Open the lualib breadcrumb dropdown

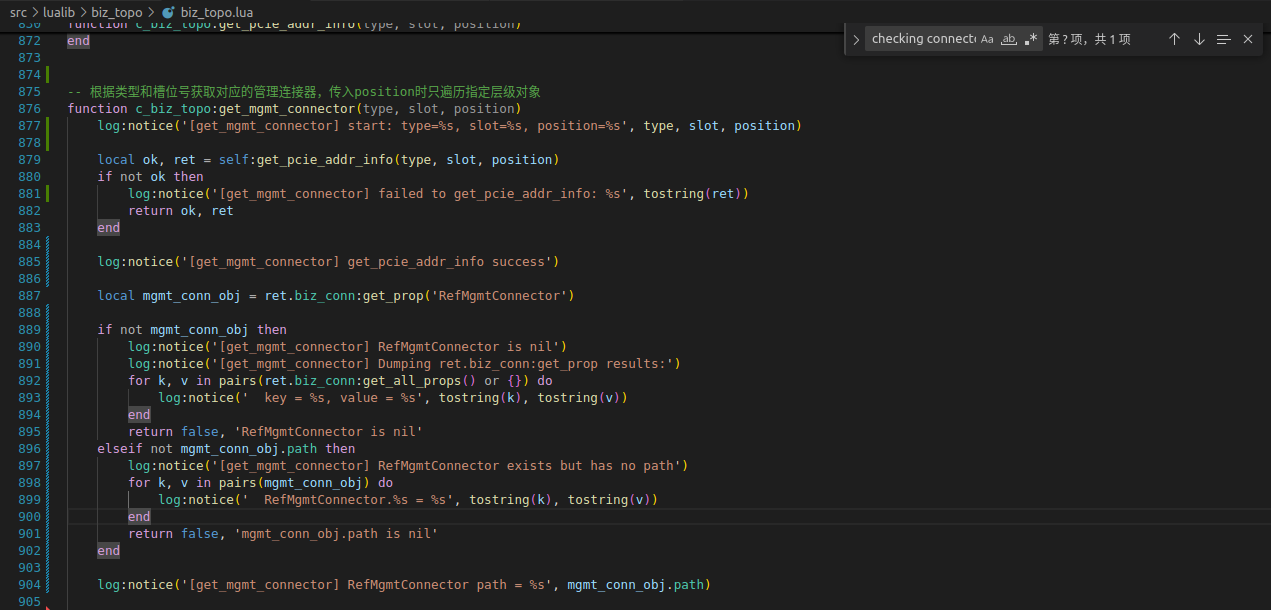[x=59, y=12]
